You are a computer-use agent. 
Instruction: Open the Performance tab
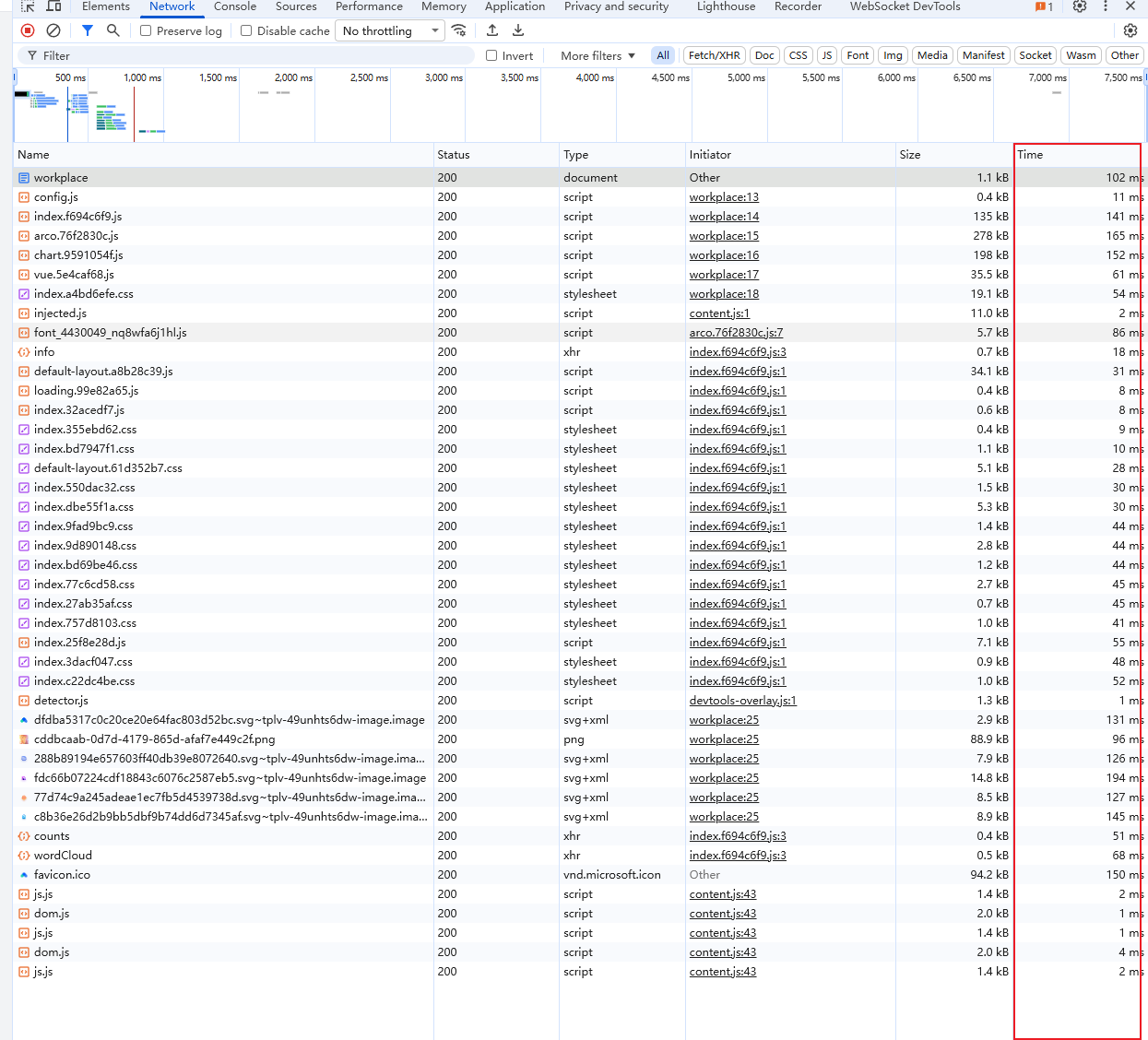tap(369, 6)
